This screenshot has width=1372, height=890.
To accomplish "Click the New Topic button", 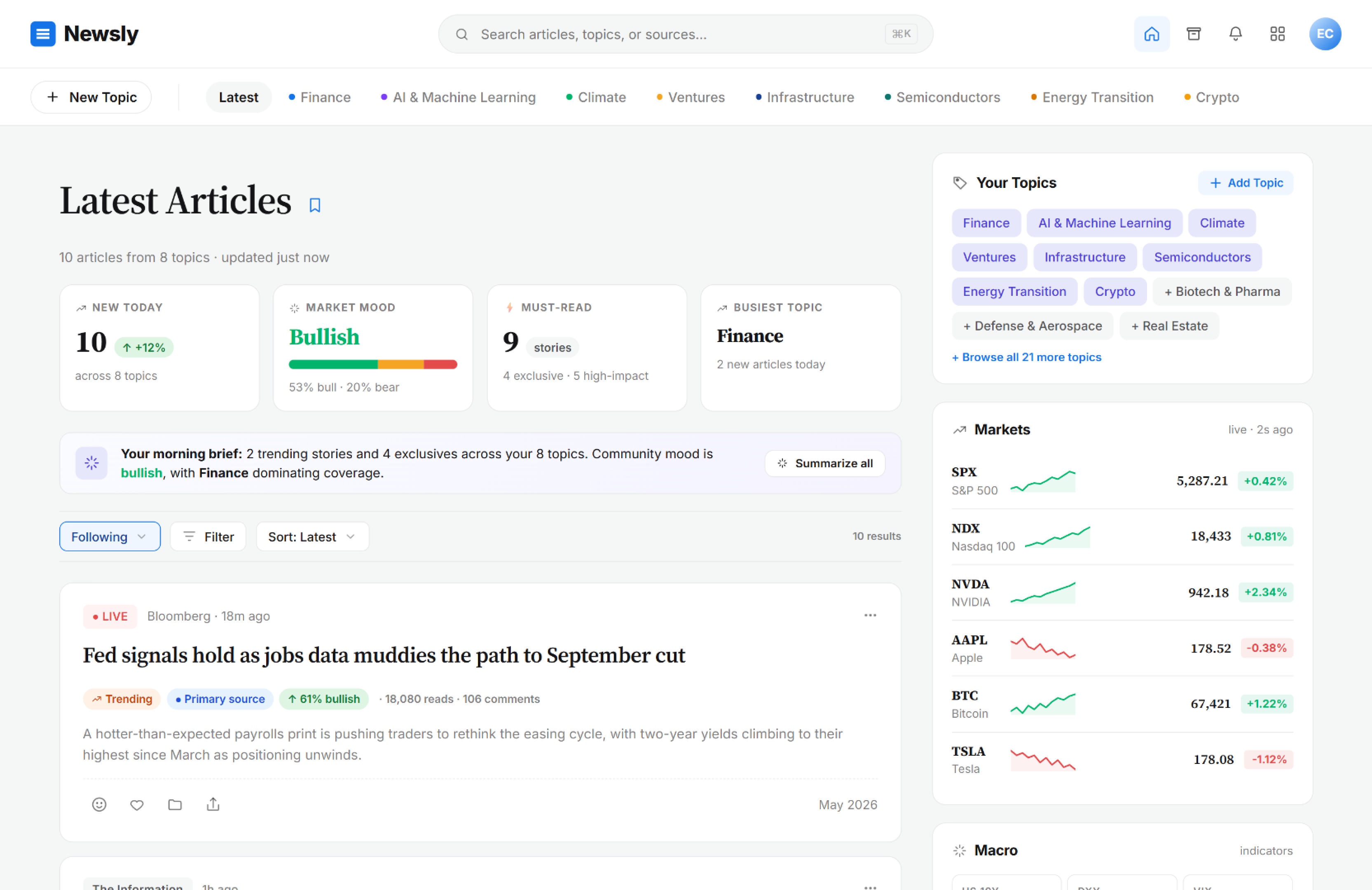I will [x=91, y=97].
